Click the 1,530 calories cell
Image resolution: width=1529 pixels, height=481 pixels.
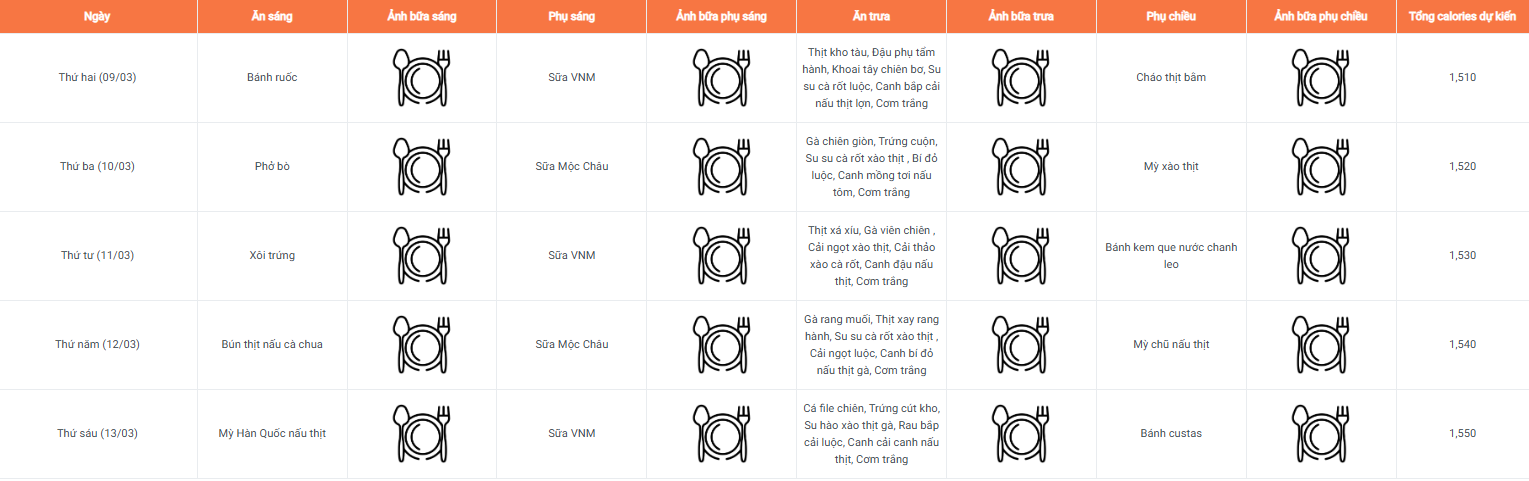coord(1462,255)
